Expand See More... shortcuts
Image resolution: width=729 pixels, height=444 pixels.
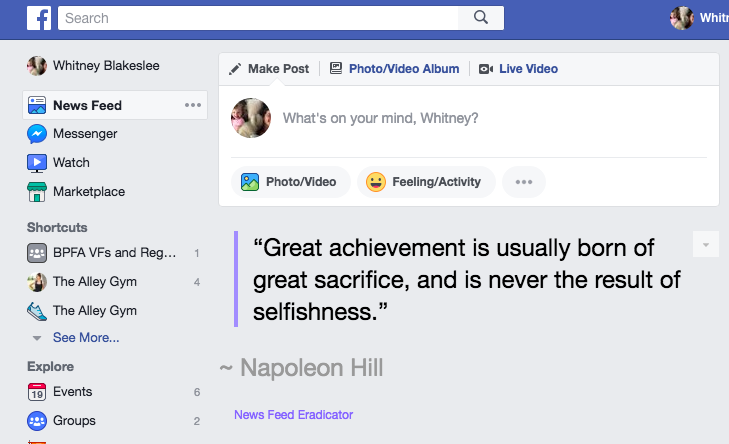[x=86, y=338]
